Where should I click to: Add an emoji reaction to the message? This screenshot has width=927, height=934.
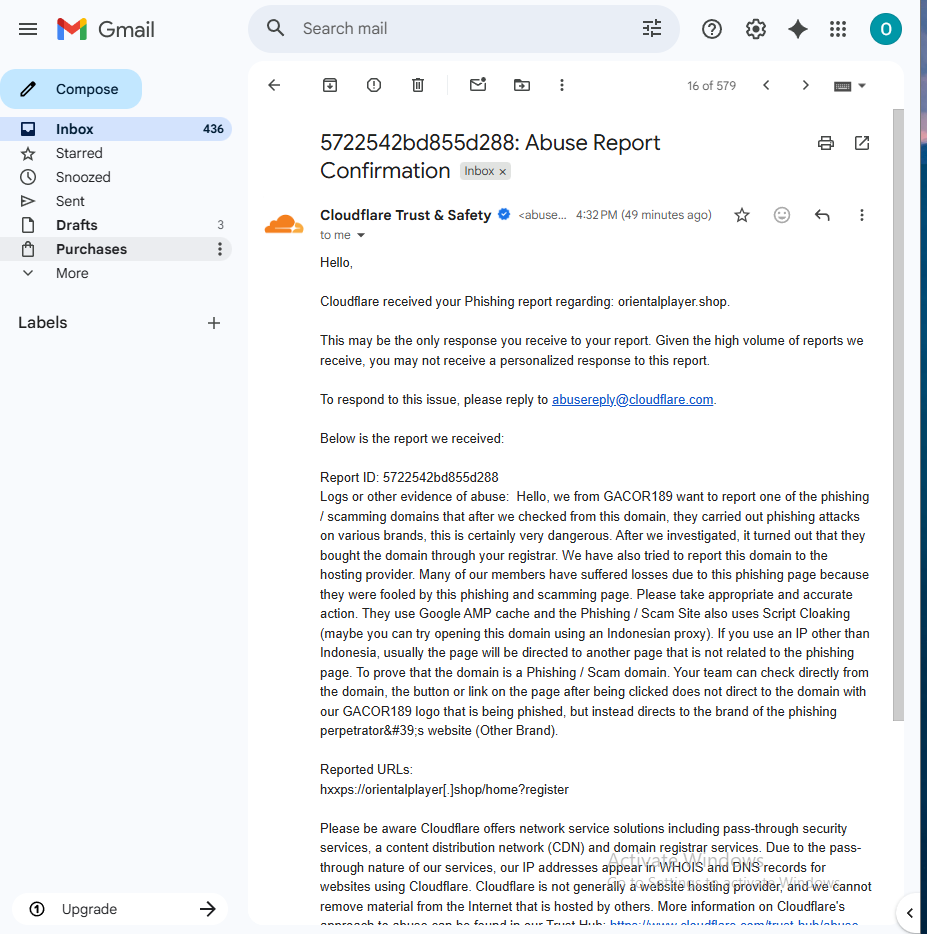coord(782,215)
